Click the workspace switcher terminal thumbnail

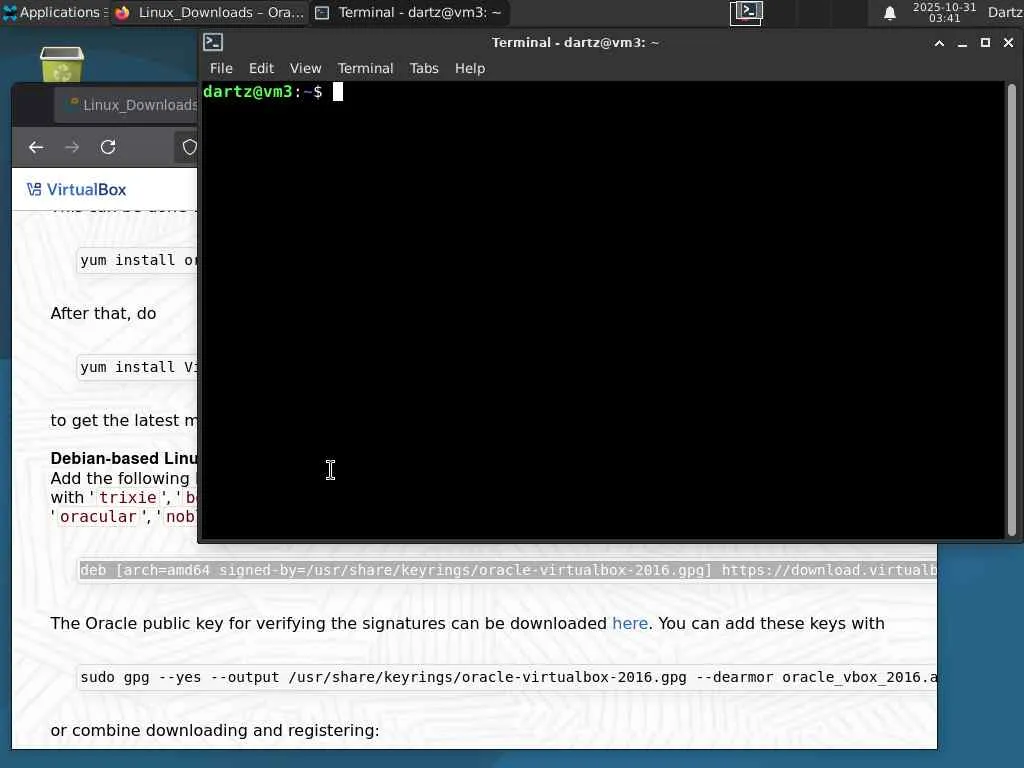(x=746, y=12)
